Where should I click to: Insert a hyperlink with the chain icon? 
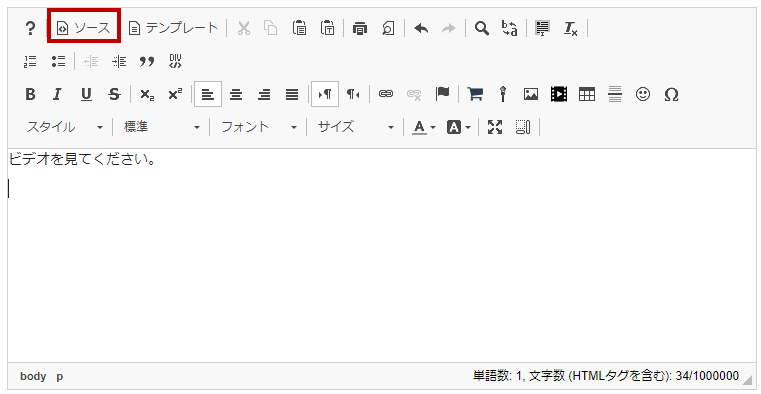386,94
